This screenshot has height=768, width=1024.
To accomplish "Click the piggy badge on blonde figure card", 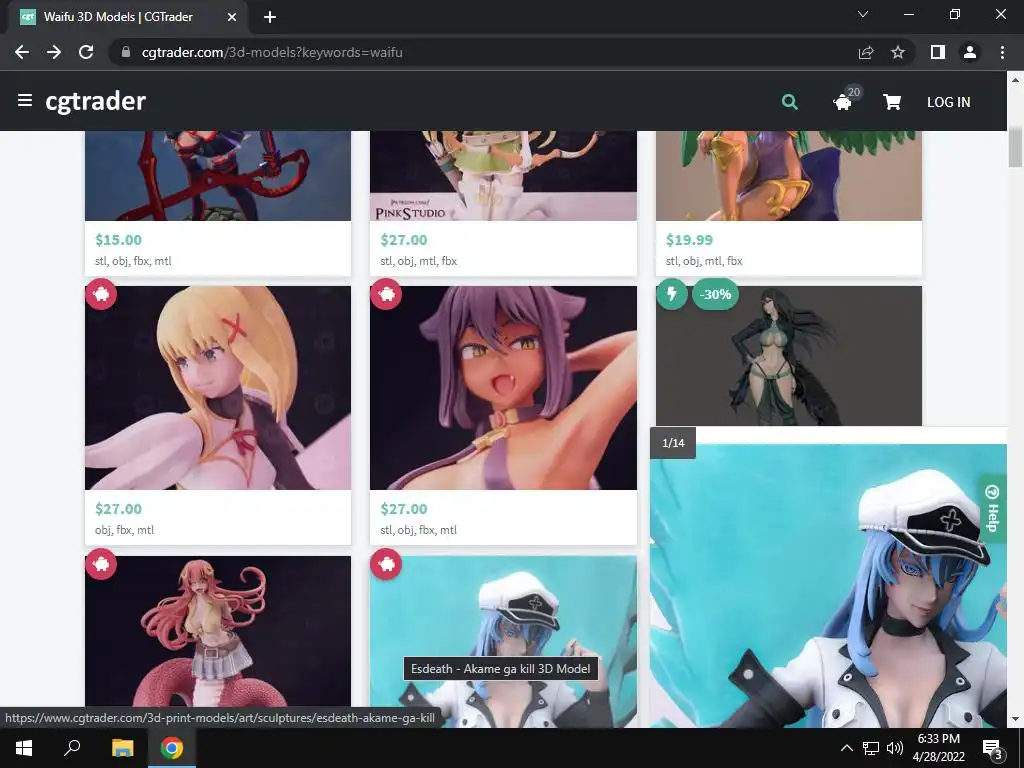I will [101, 294].
